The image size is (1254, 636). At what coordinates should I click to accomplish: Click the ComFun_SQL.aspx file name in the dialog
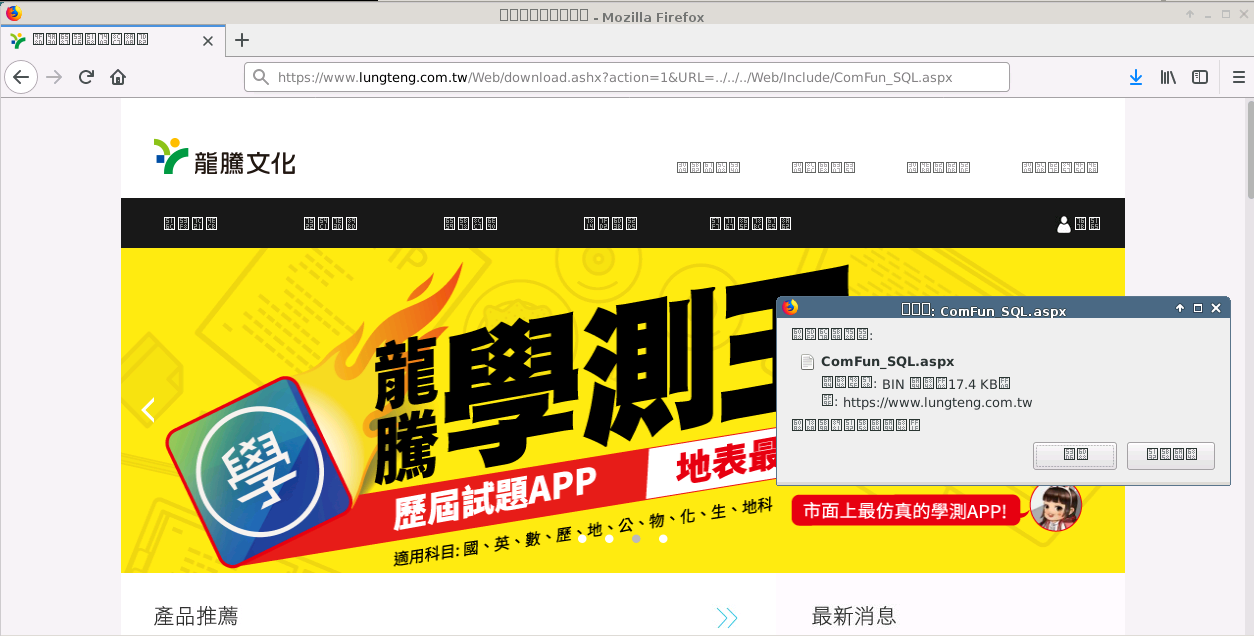[888, 362]
